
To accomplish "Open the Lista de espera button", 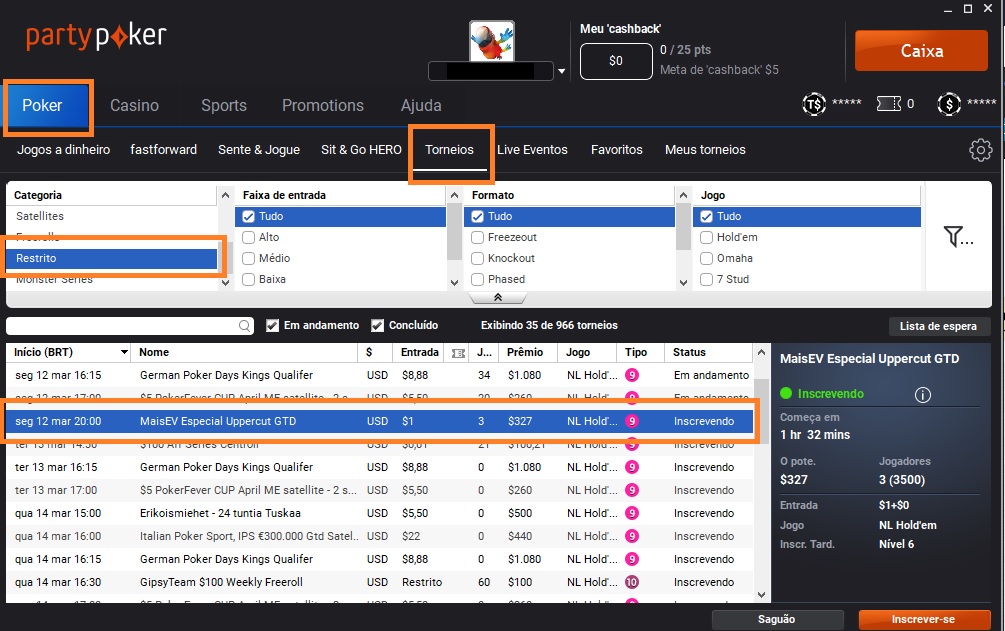I will click(x=938, y=326).
